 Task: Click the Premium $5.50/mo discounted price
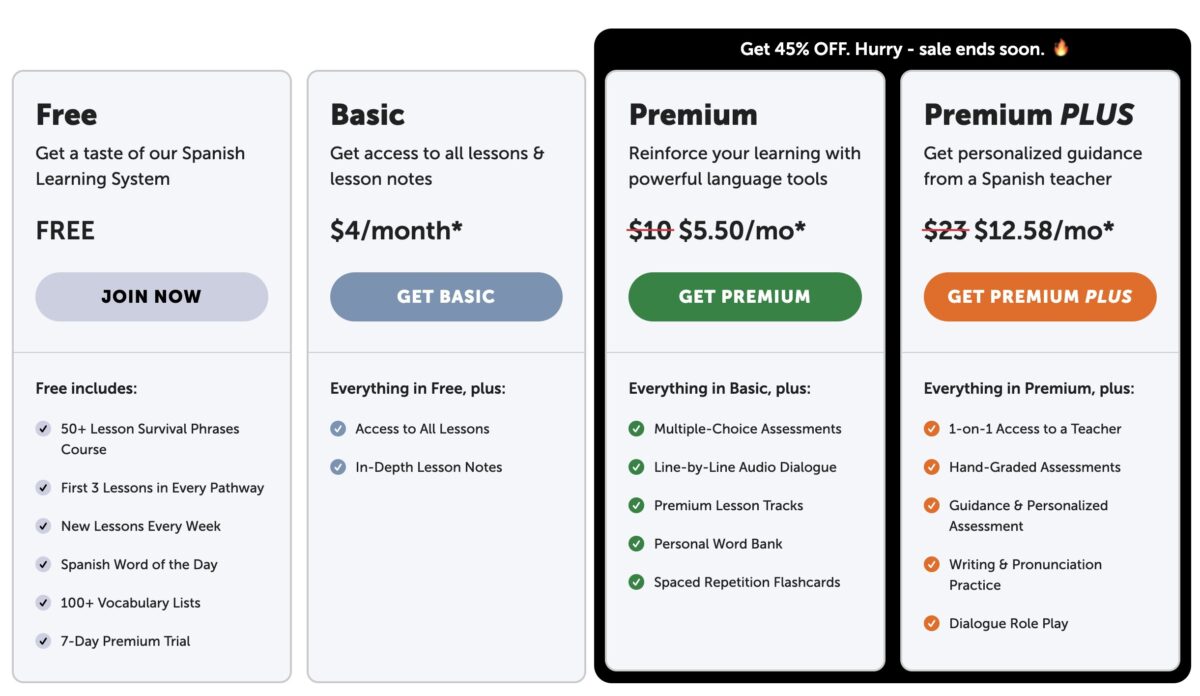[742, 231]
